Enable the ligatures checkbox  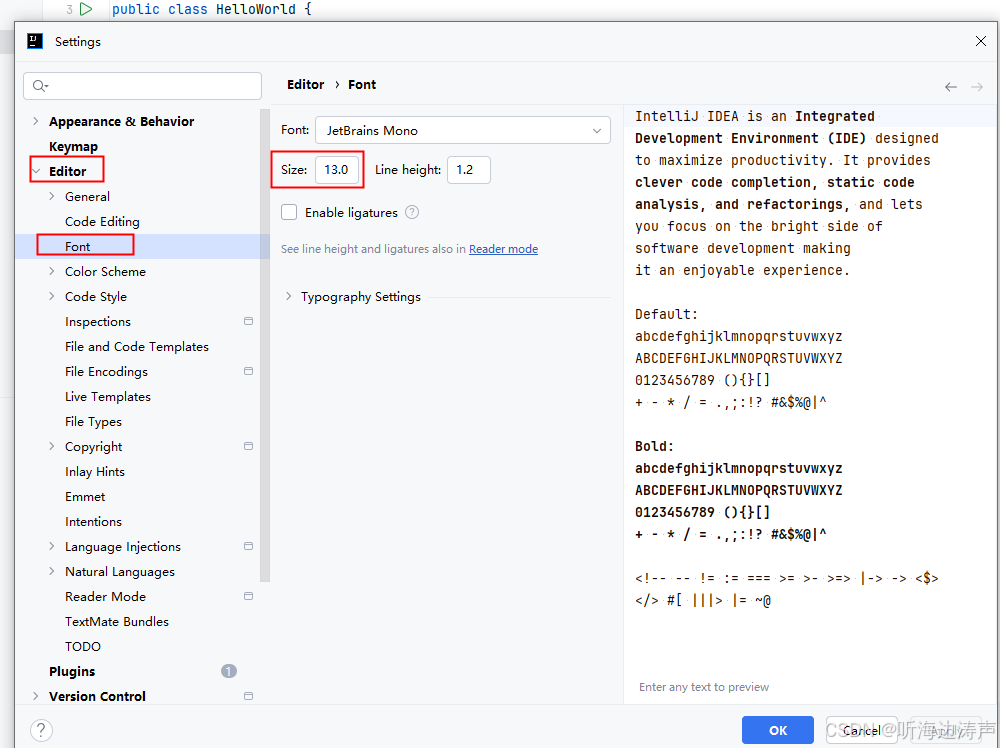coord(289,212)
